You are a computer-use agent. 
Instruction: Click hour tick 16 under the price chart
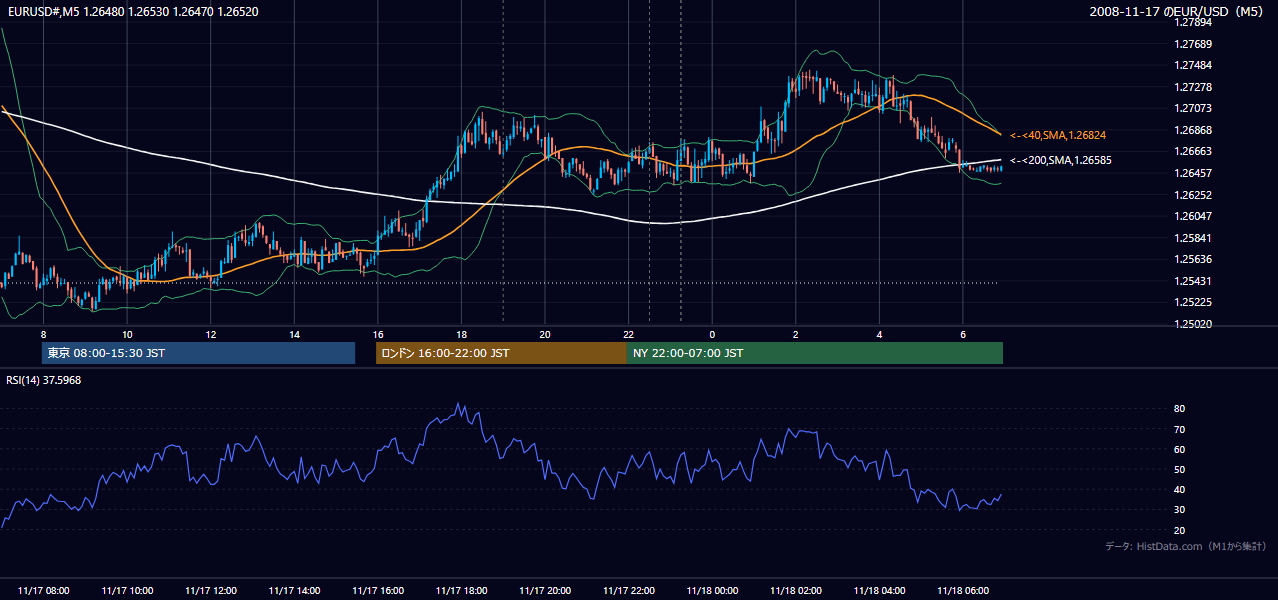[378, 334]
